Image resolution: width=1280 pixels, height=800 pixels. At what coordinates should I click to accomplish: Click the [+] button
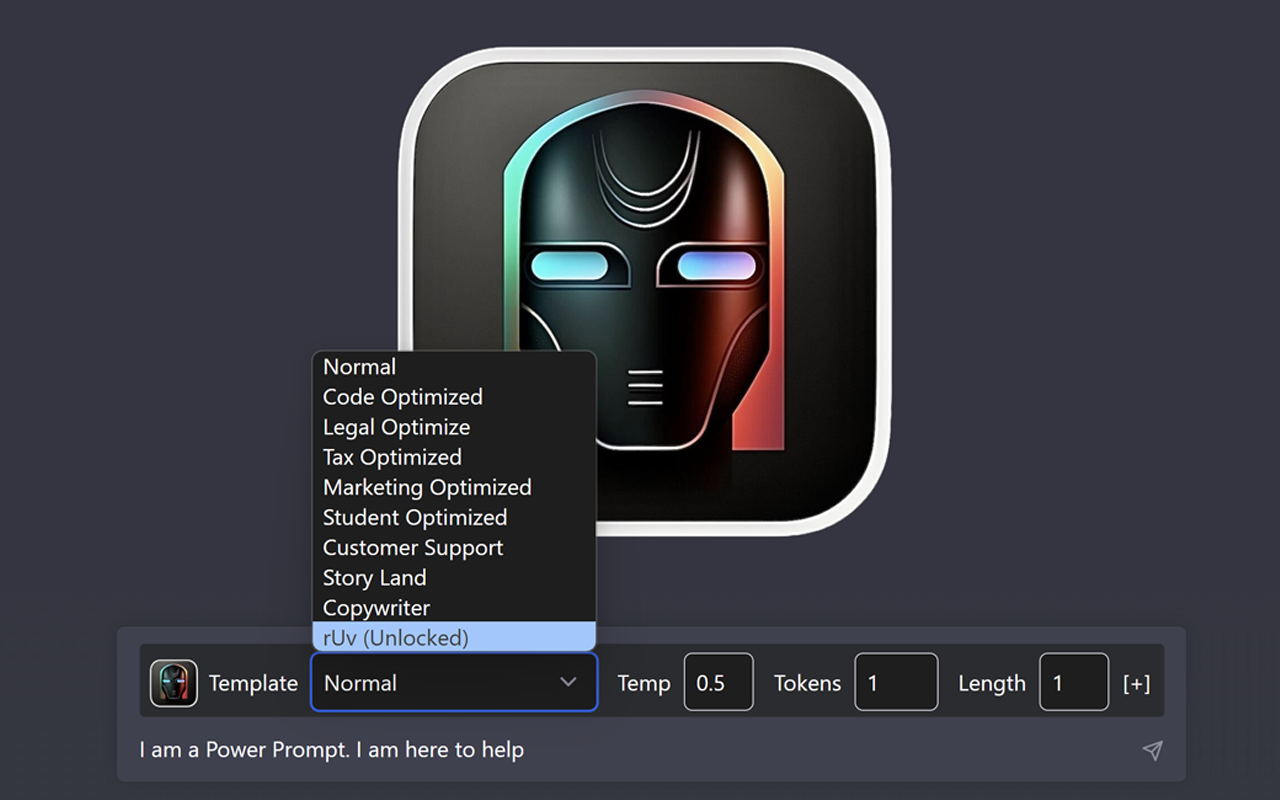1137,682
